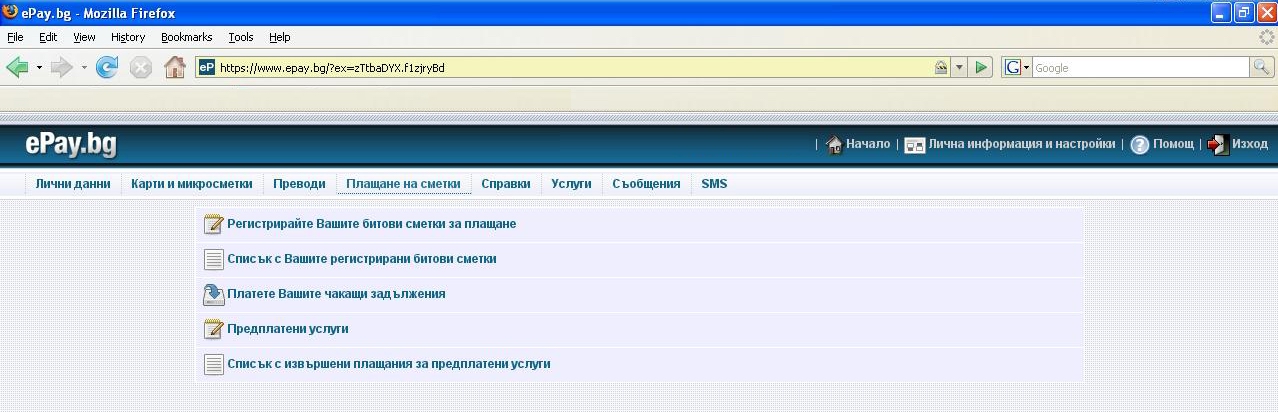The width and height of the screenshot is (1278, 412).
Task: Reload the page with the Refresh icon
Action: 107,67
